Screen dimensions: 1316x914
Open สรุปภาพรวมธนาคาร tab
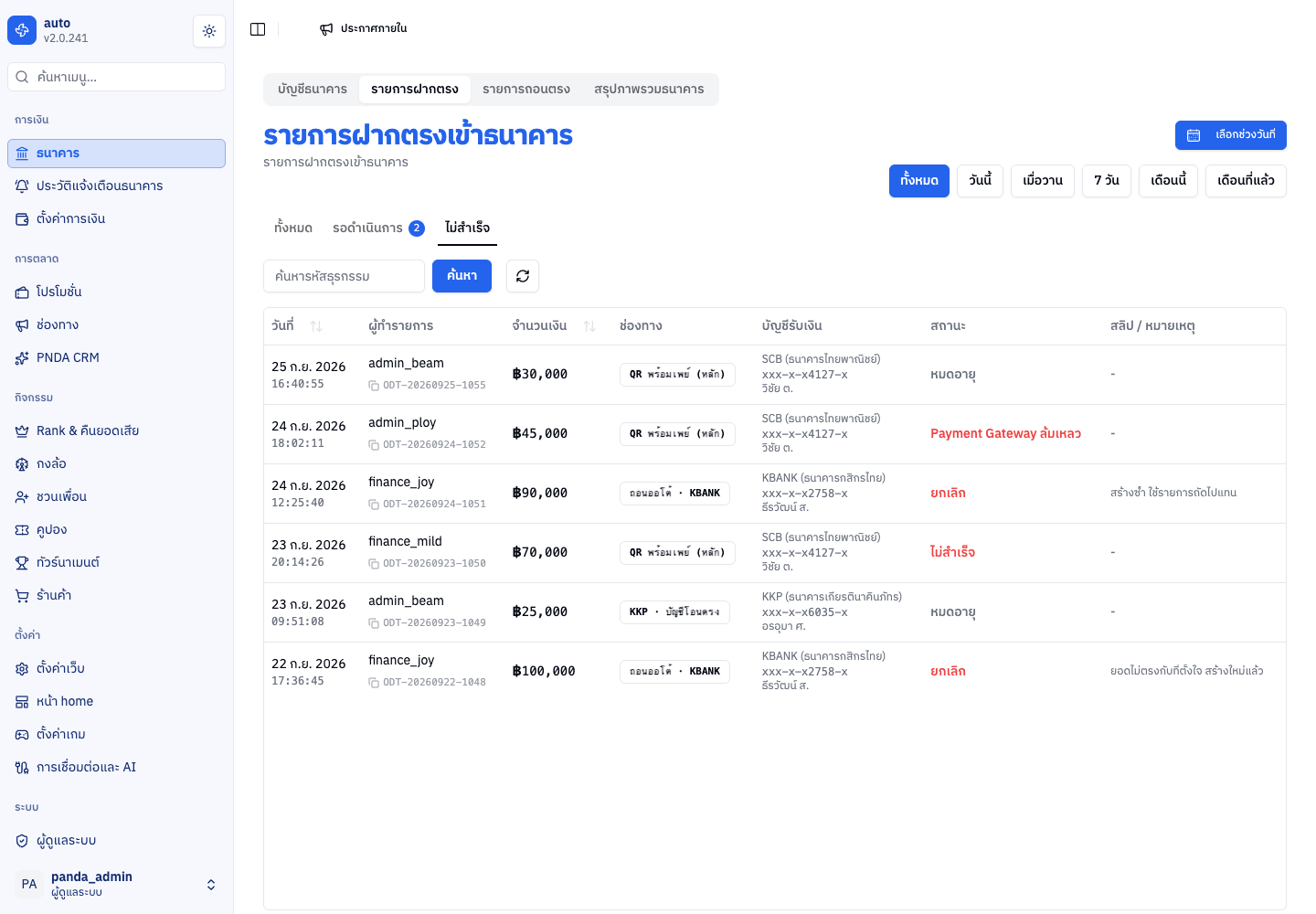click(649, 90)
